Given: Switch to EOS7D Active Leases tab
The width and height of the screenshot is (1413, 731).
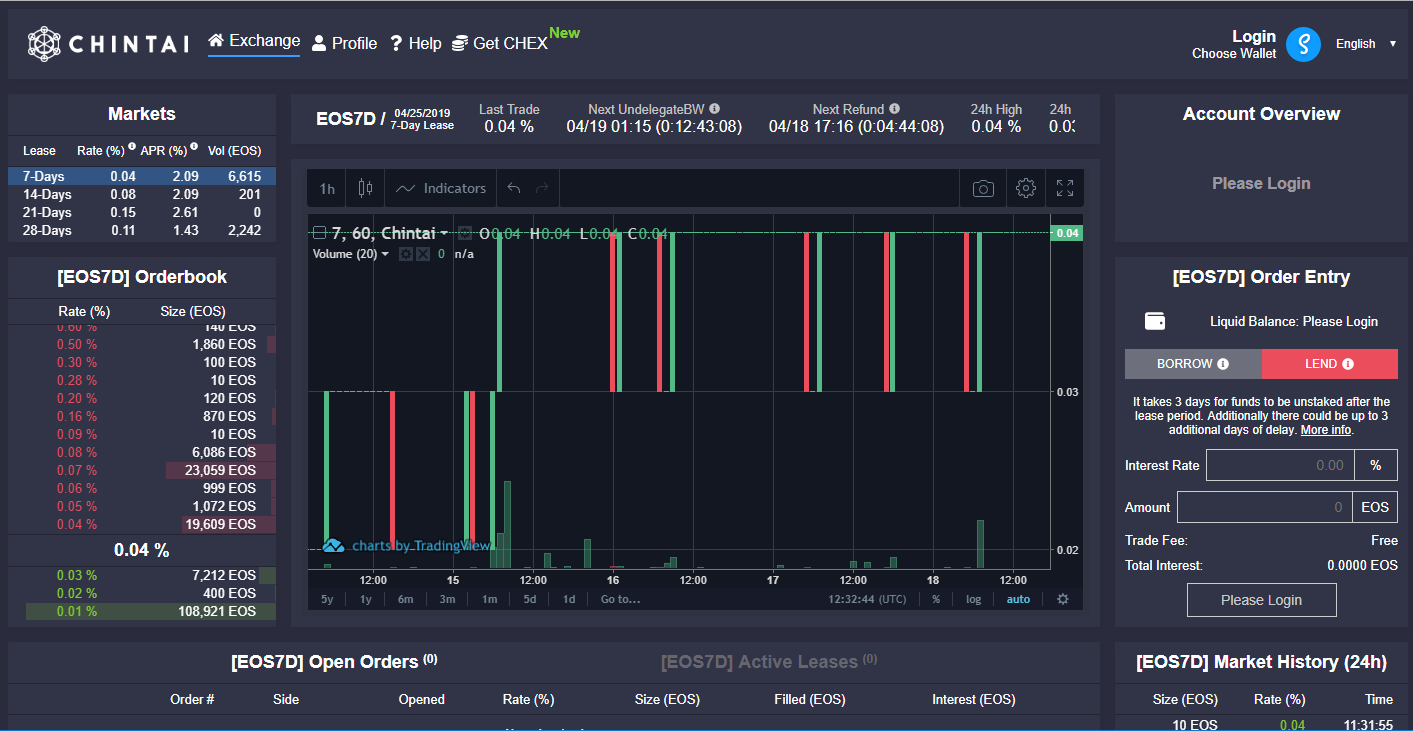Looking at the screenshot, I should (x=769, y=662).
